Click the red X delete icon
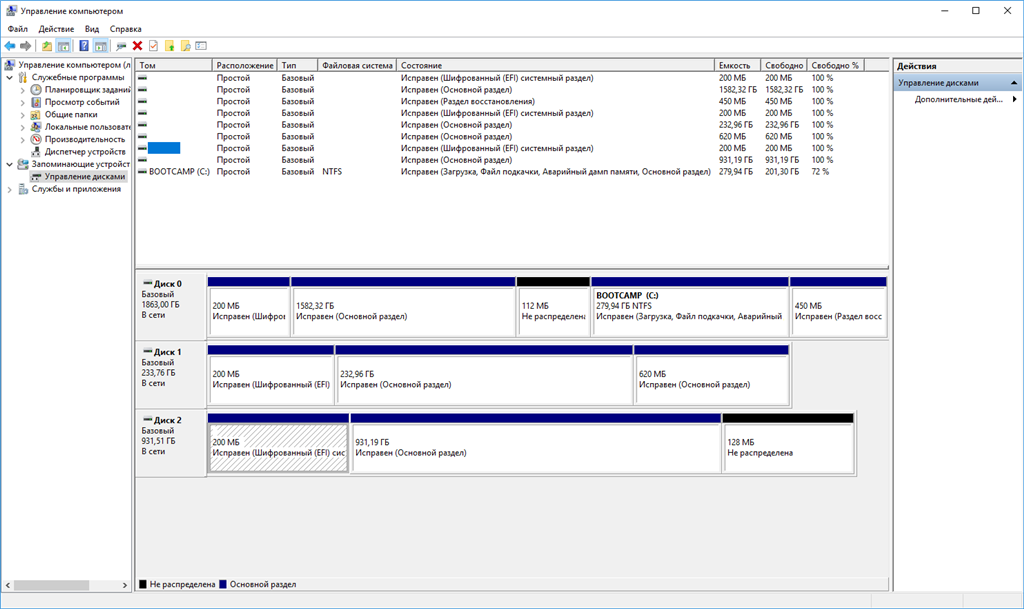This screenshot has width=1024, height=609. pos(137,46)
